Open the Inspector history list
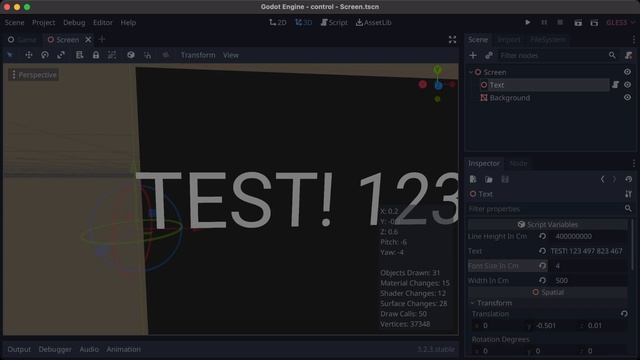 (x=628, y=179)
